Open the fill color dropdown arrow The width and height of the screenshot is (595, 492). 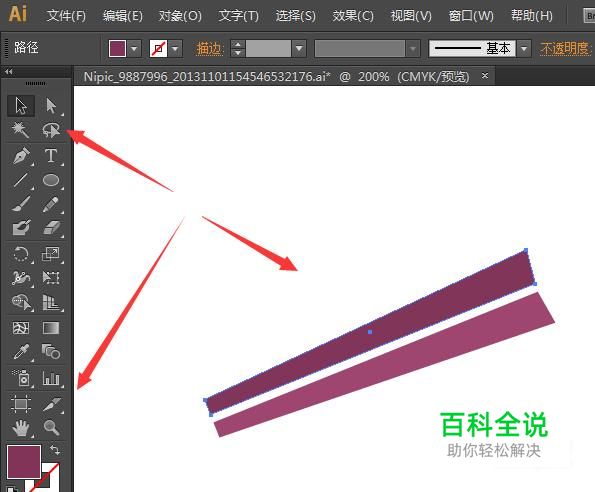[x=134, y=49]
